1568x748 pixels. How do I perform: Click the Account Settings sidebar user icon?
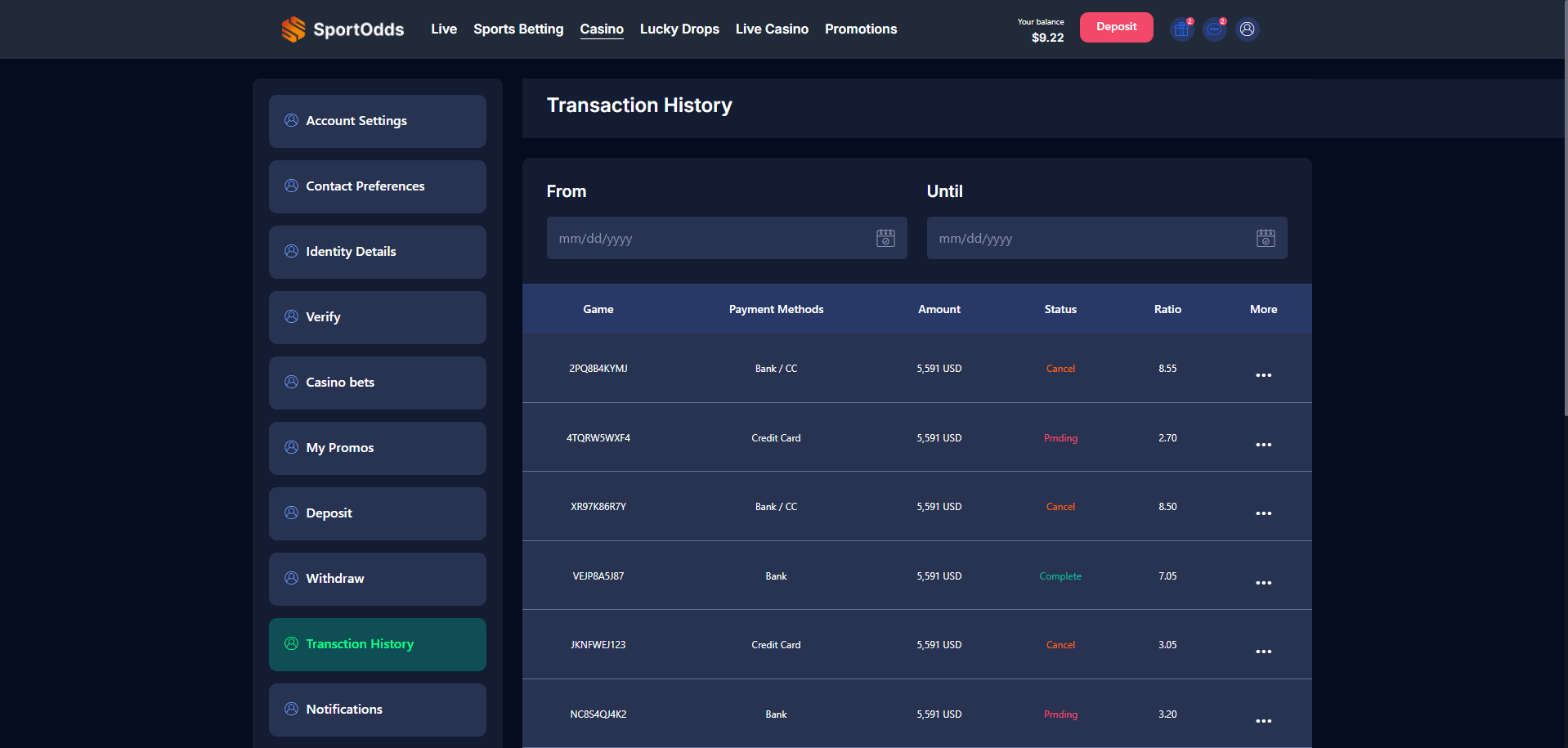291,120
